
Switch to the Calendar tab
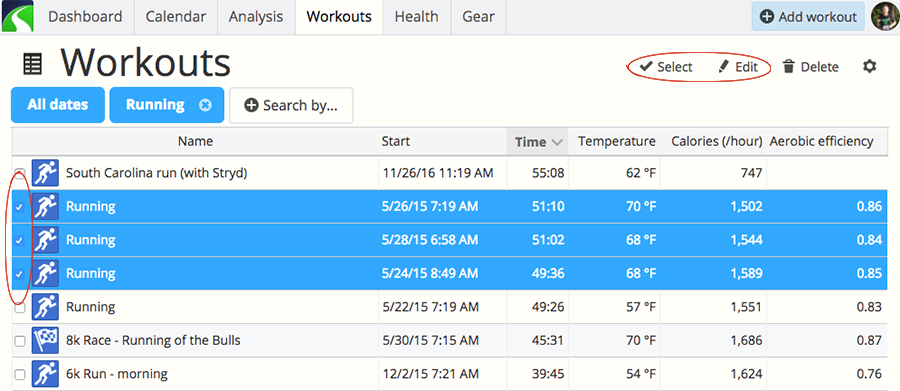point(176,17)
